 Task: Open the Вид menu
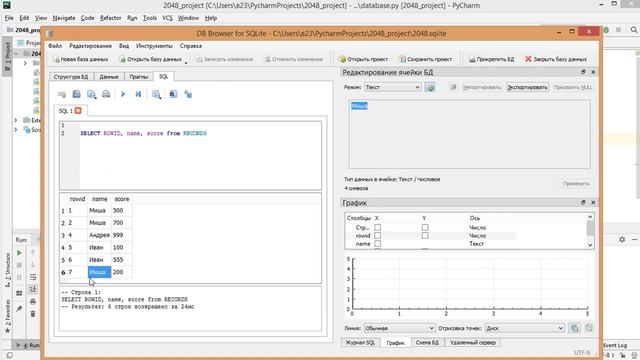point(124,46)
